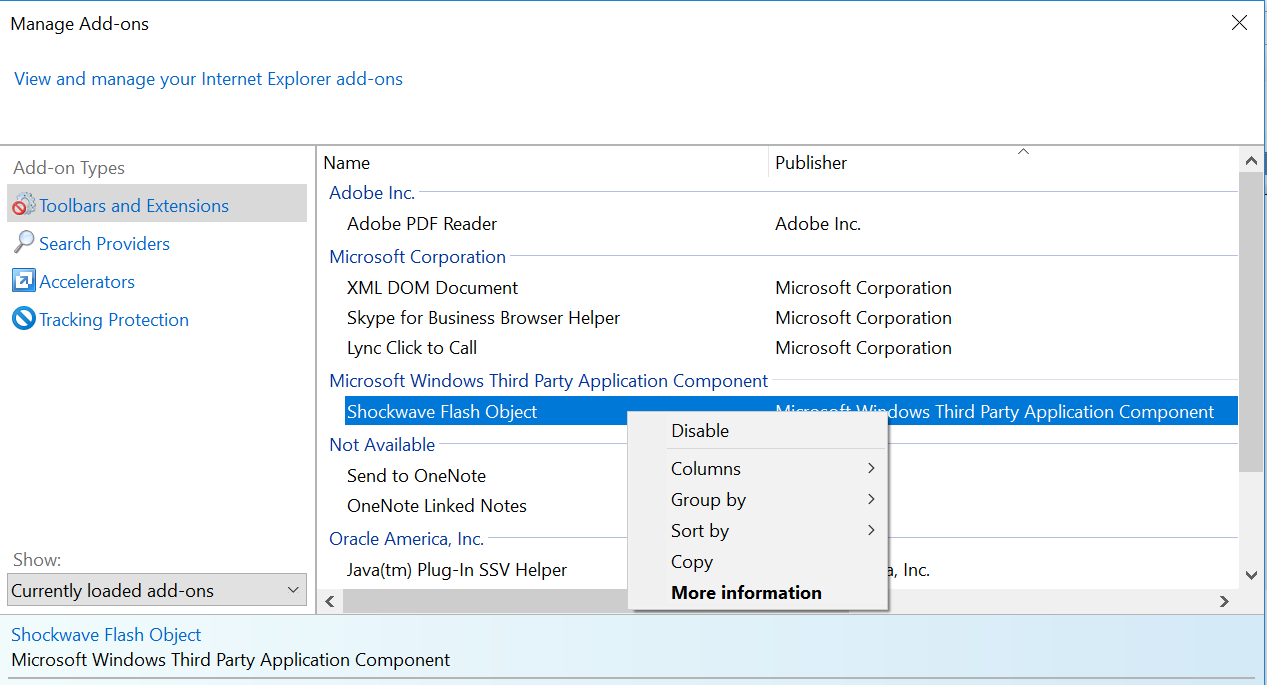Click Shockwave Flash Object details title
Viewport: 1267px width, 685px height.
pyautogui.click(x=106, y=635)
